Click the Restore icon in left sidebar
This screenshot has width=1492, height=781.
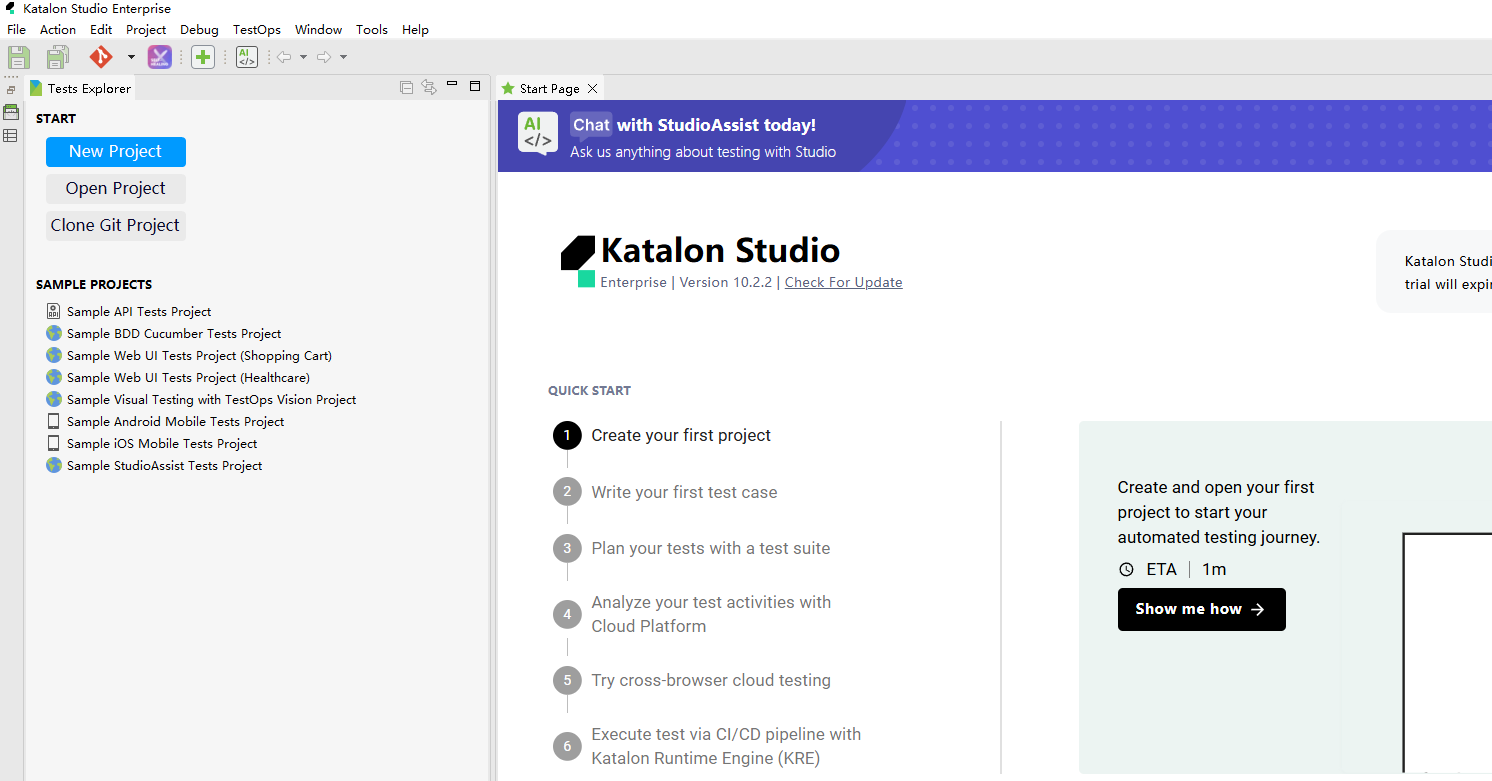coord(11,90)
